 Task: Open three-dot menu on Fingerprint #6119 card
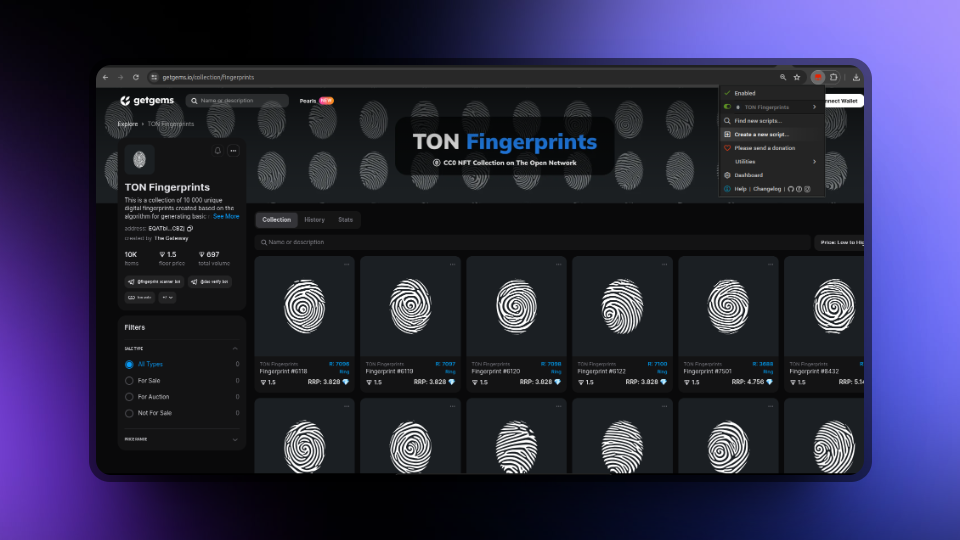(x=452, y=264)
